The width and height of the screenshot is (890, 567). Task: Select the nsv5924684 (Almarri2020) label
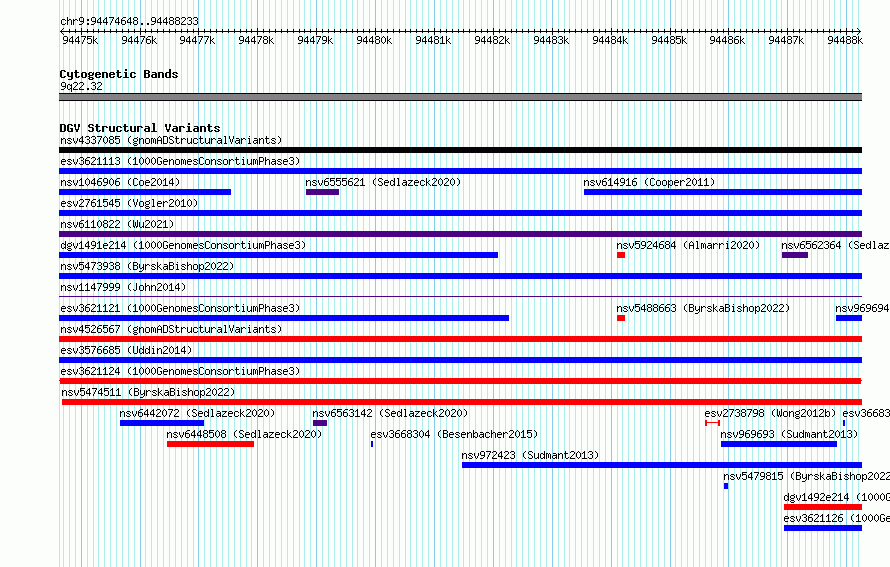click(x=688, y=245)
